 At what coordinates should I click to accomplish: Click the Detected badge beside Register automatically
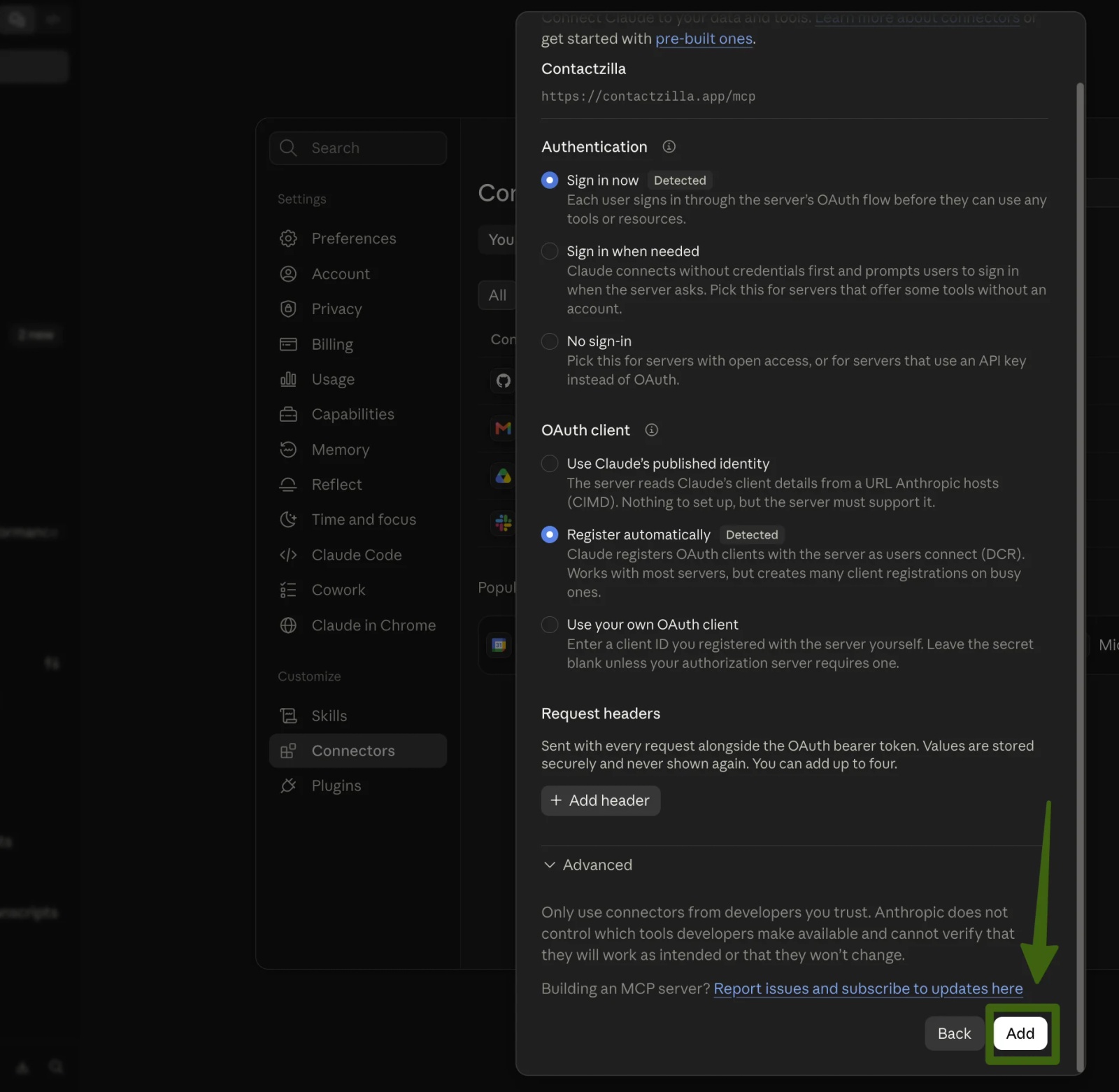click(x=752, y=534)
